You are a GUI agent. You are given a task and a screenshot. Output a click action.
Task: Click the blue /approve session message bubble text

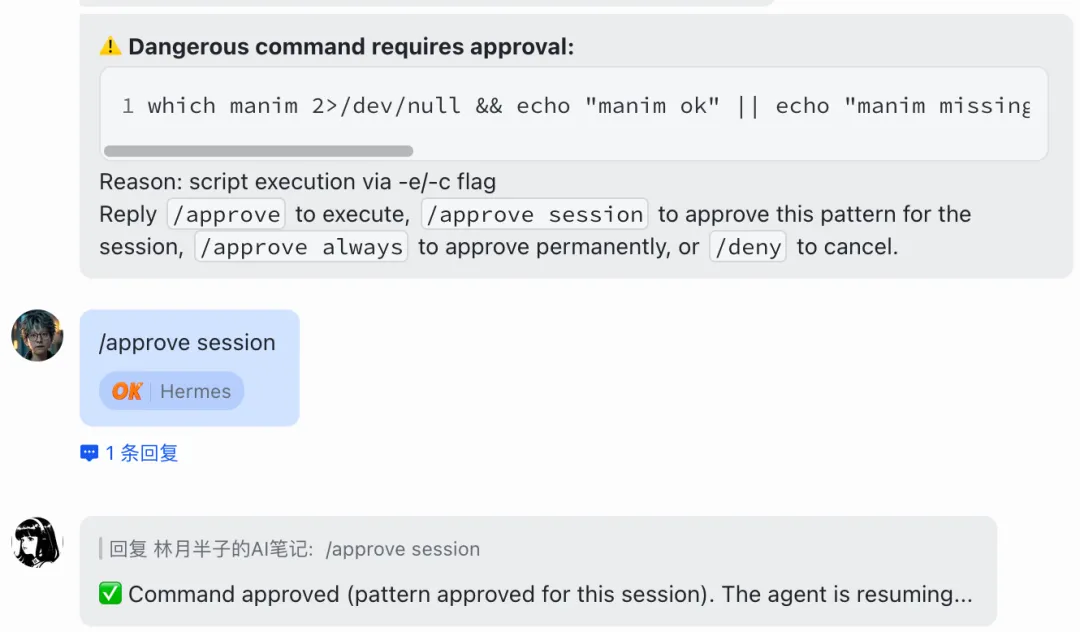187,343
